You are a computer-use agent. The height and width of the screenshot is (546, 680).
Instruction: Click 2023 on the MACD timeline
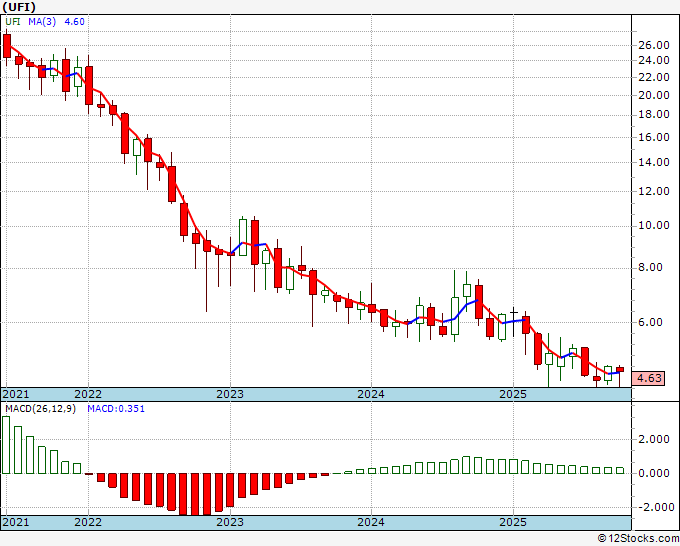[230, 522]
